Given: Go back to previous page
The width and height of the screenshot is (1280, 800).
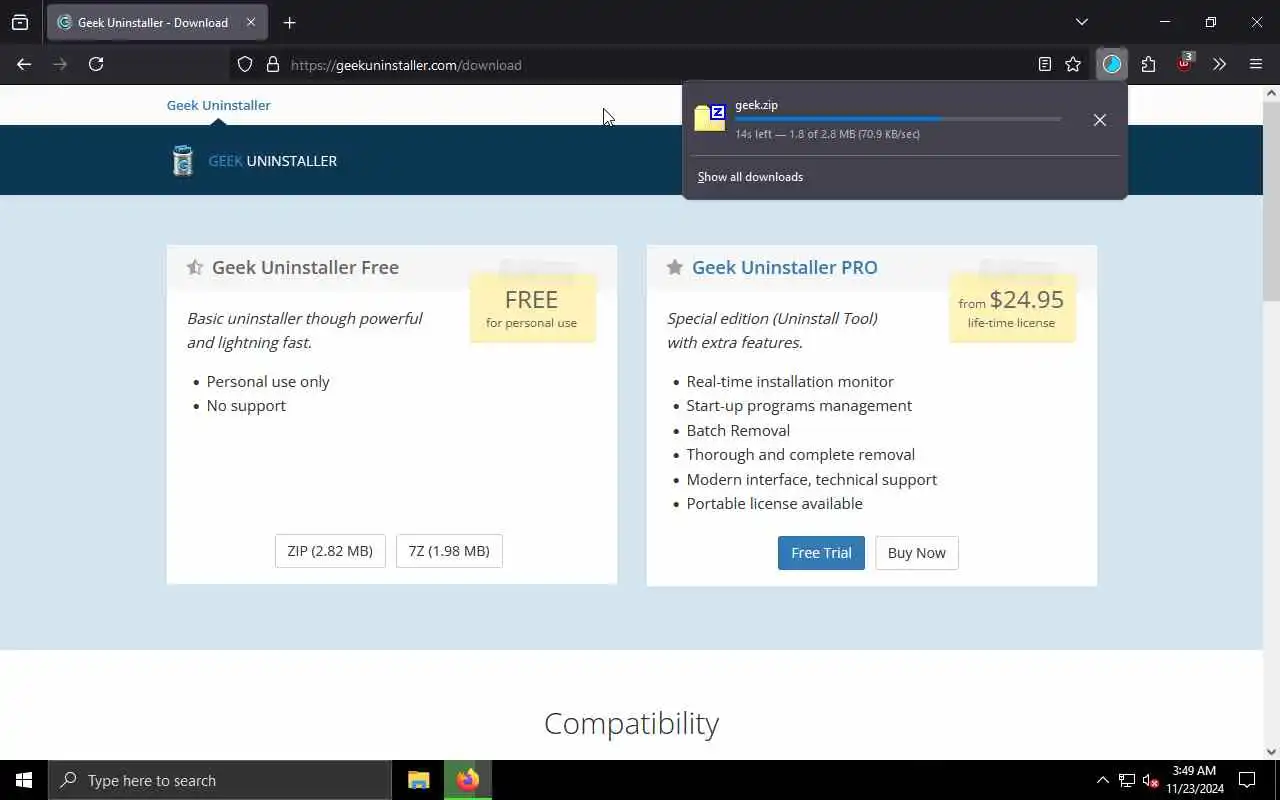Looking at the screenshot, I should tap(24, 64).
